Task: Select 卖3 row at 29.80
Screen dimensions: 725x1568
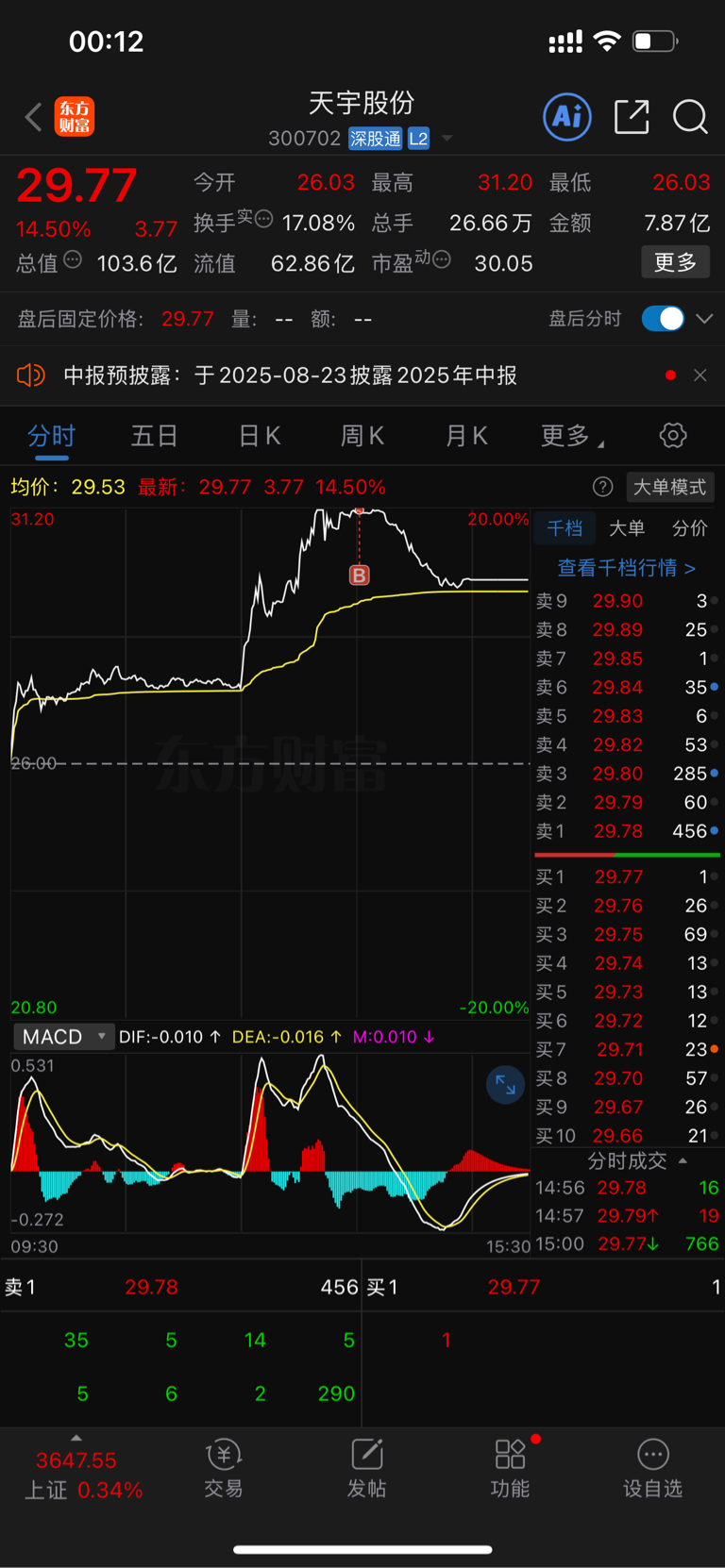Action: coord(627,774)
